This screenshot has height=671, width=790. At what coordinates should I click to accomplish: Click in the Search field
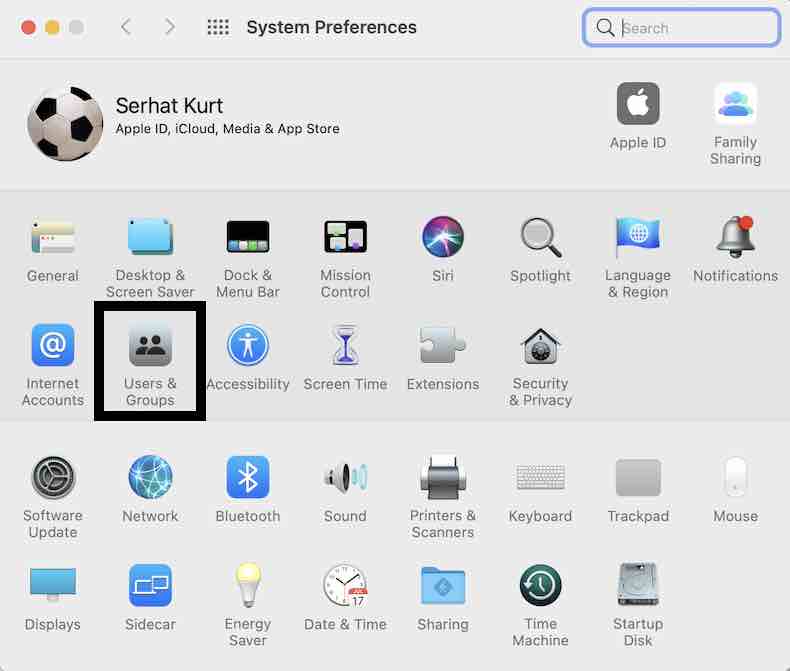681,28
